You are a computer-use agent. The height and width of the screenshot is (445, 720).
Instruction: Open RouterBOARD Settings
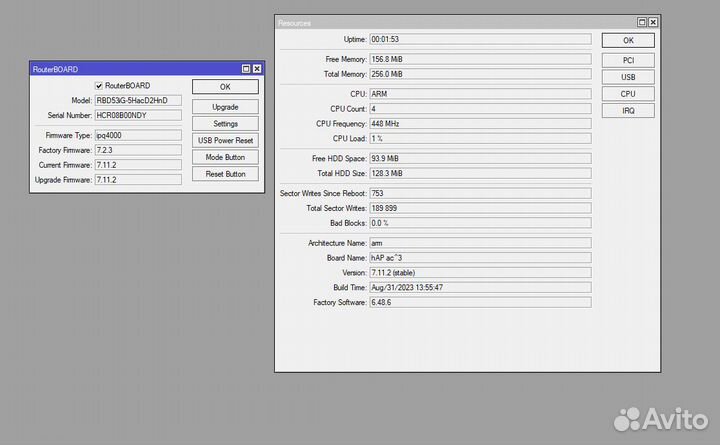click(225, 124)
